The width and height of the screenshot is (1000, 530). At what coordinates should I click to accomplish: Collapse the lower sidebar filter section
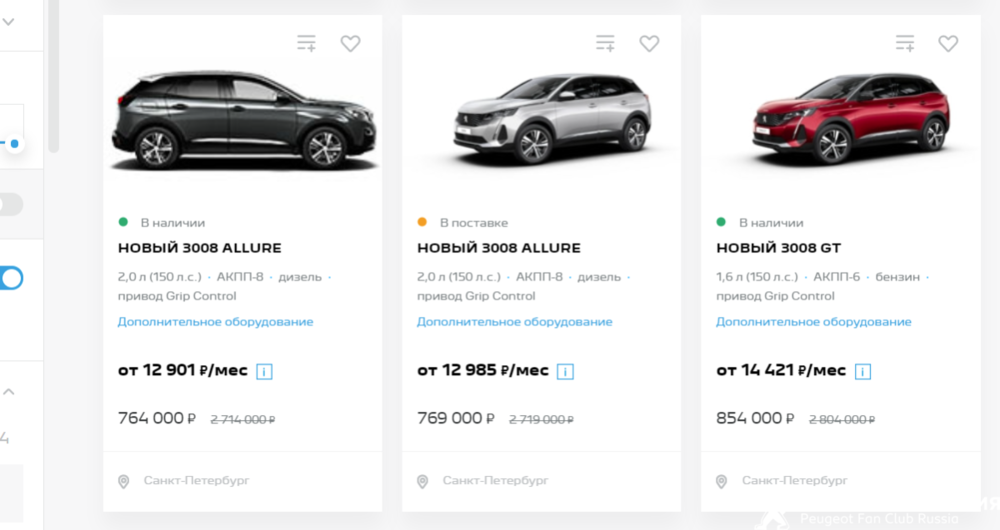[8, 392]
